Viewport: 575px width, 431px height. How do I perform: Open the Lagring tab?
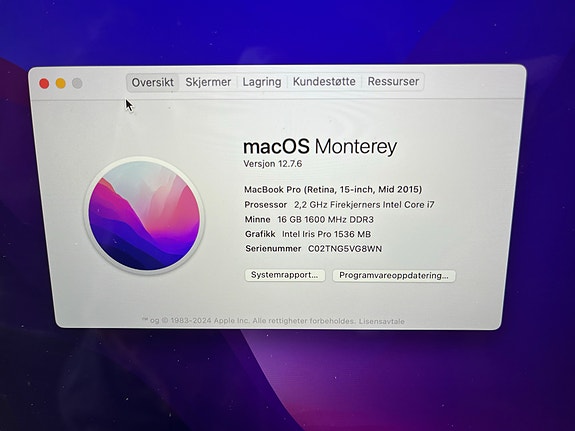click(262, 81)
